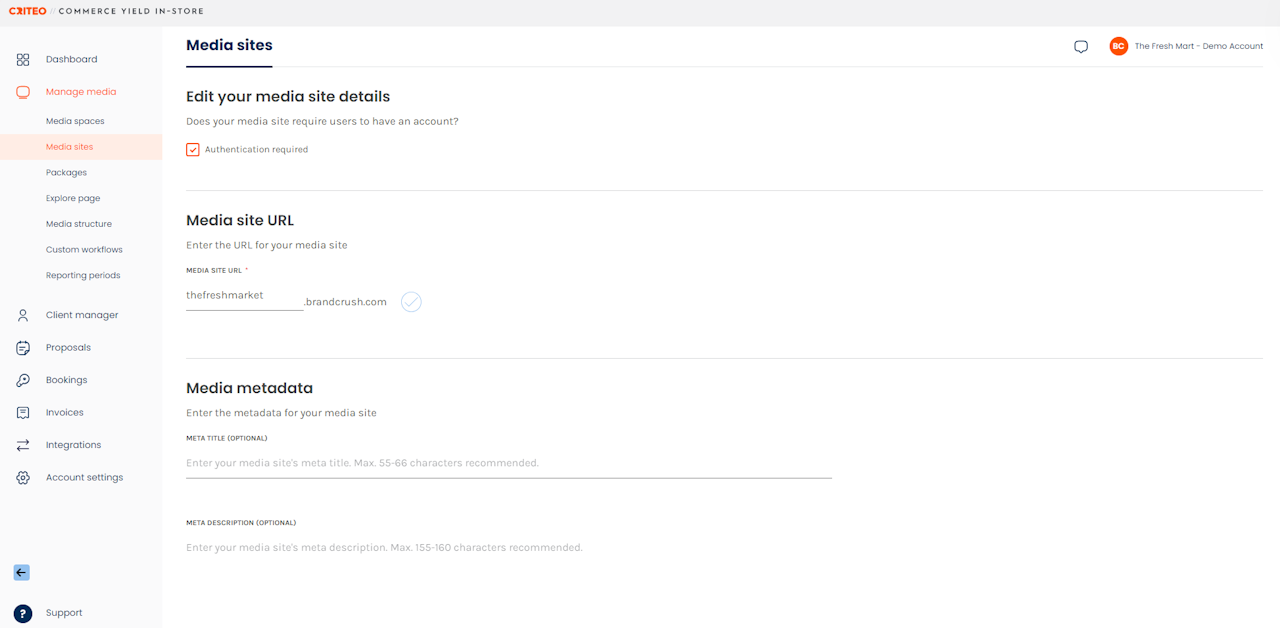Open the Custom workflows link
1280x628 pixels.
[x=84, y=250]
